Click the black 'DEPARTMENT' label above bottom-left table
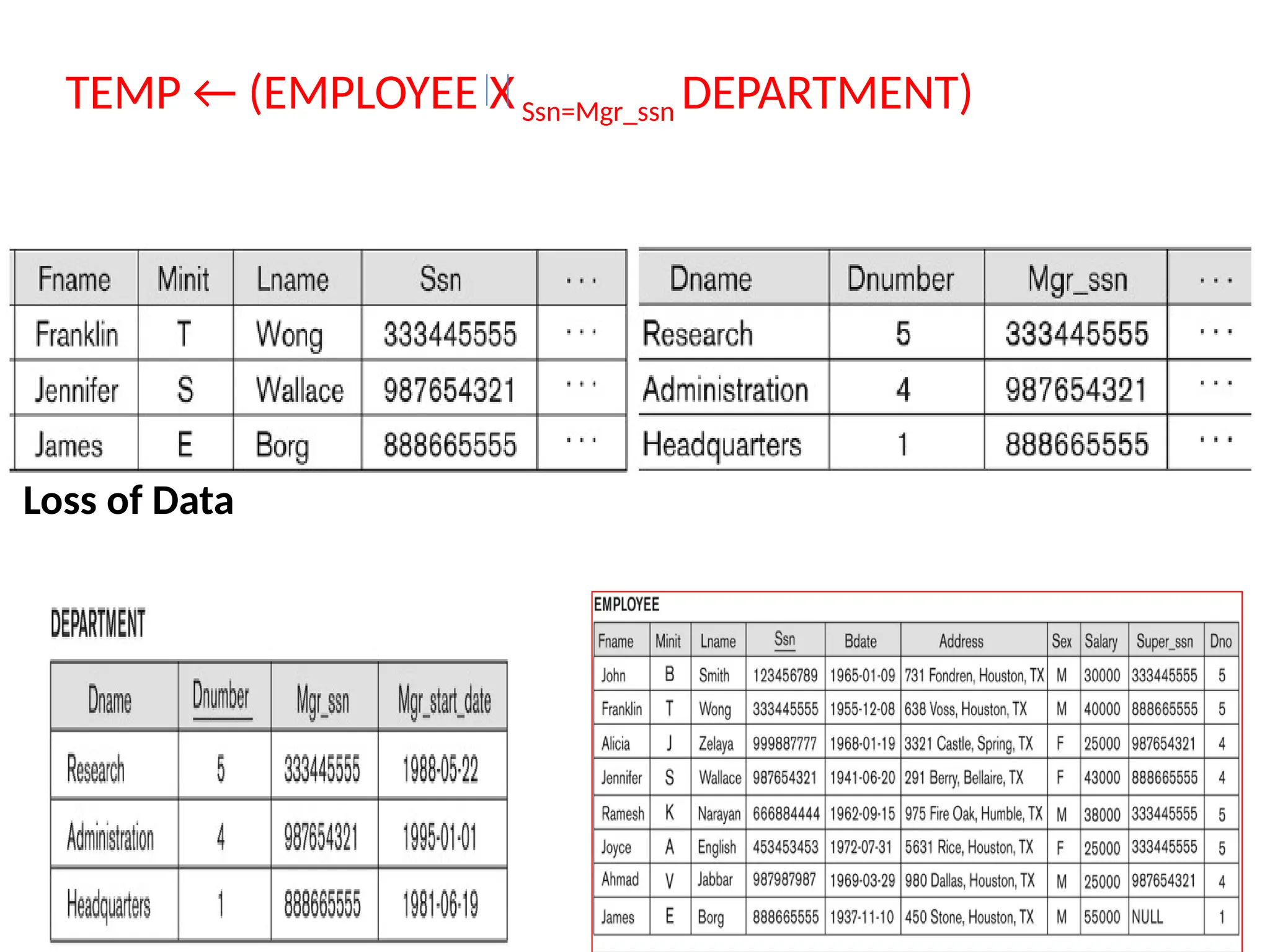Image resolution: width=1270 pixels, height=952 pixels. 98,624
